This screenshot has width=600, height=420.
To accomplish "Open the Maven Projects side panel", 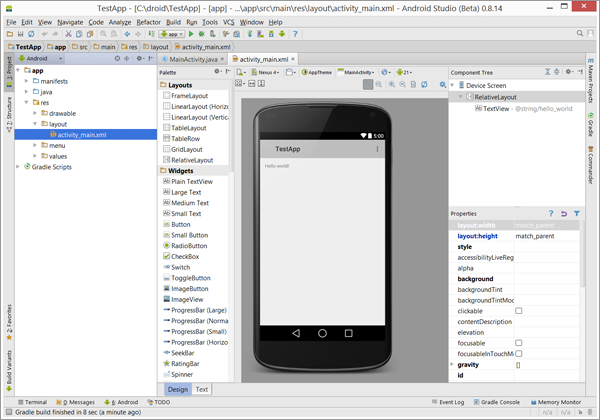I will click(x=591, y=80).
